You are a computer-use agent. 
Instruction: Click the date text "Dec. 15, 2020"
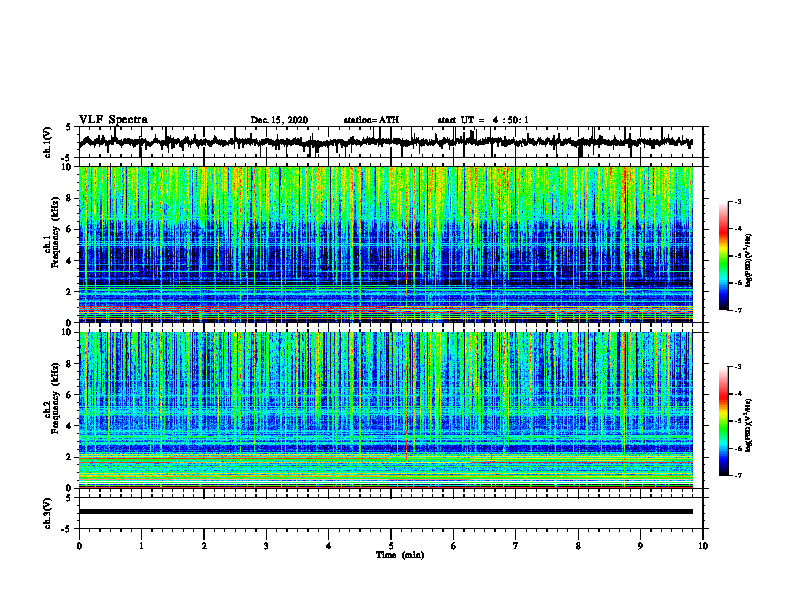[279, 120]
